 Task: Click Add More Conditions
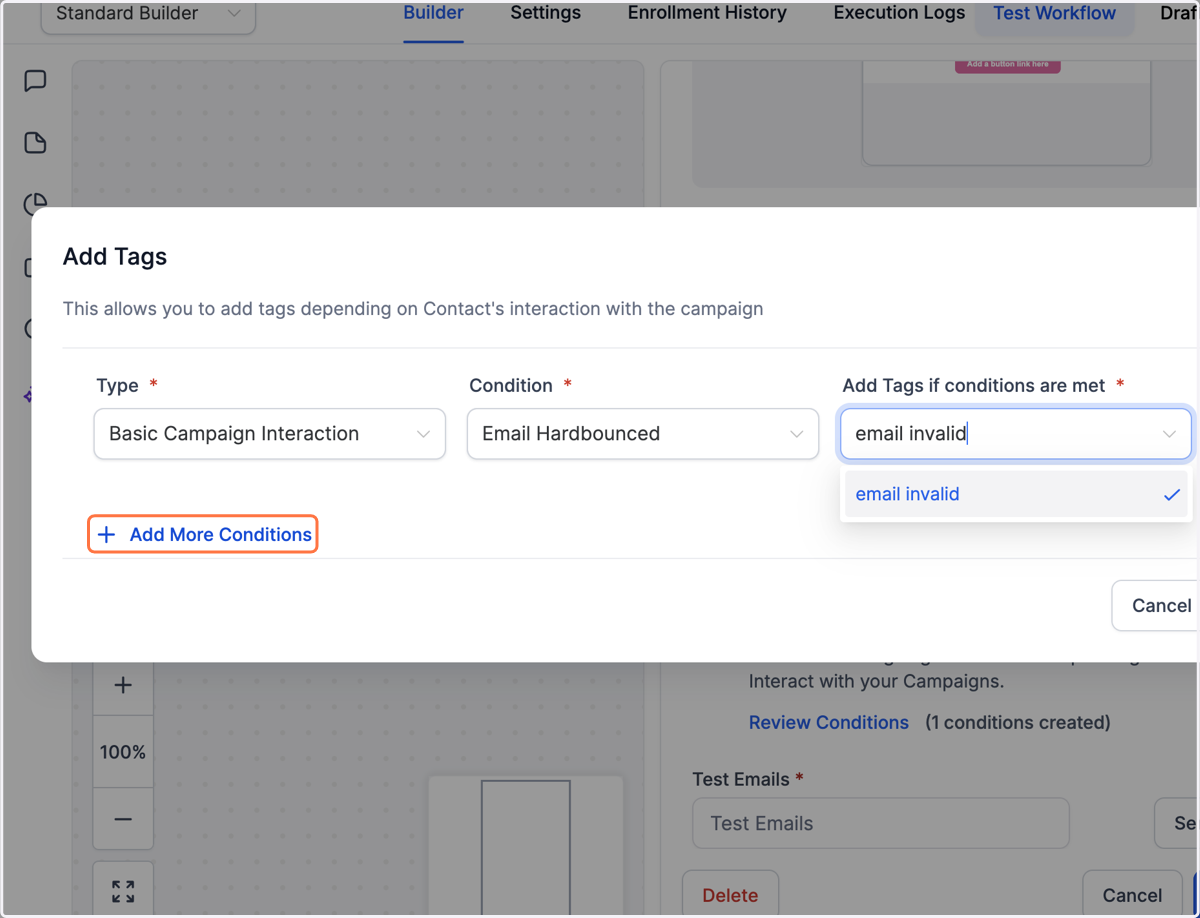point(204,535)
